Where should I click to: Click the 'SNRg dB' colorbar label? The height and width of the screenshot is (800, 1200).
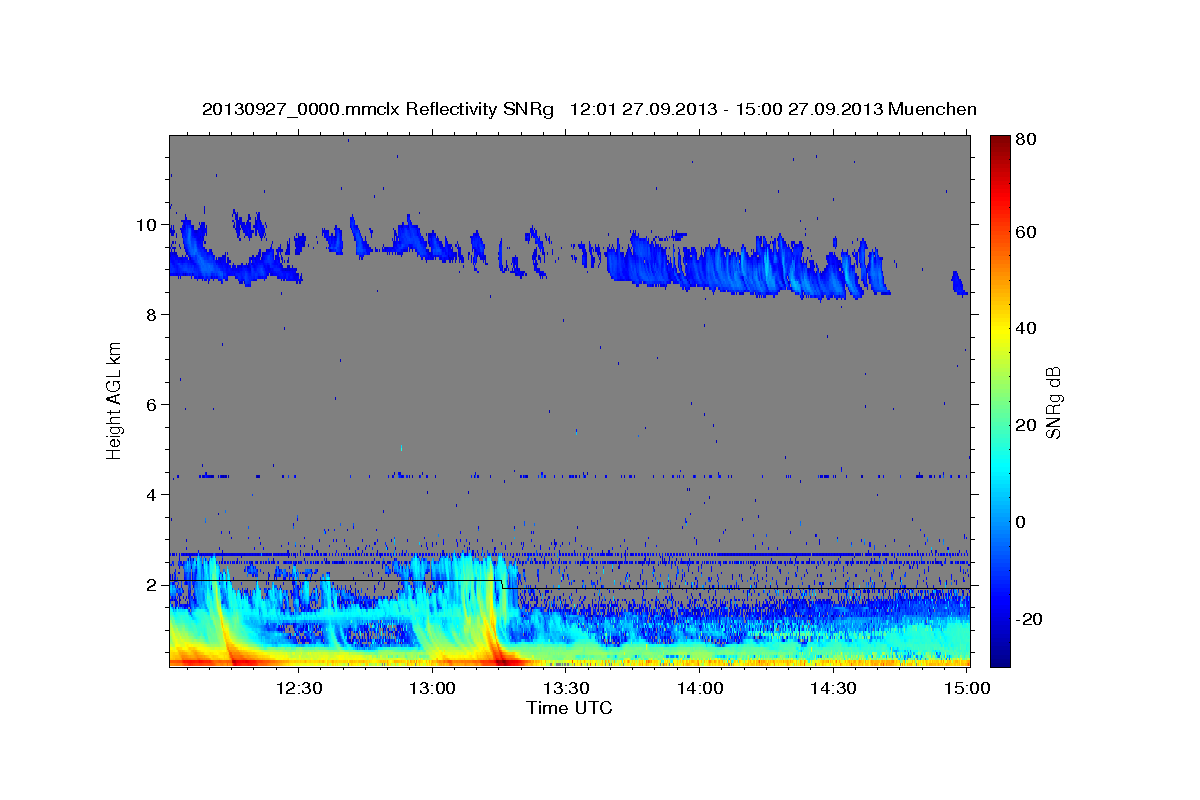click(x=1053, y=402)
